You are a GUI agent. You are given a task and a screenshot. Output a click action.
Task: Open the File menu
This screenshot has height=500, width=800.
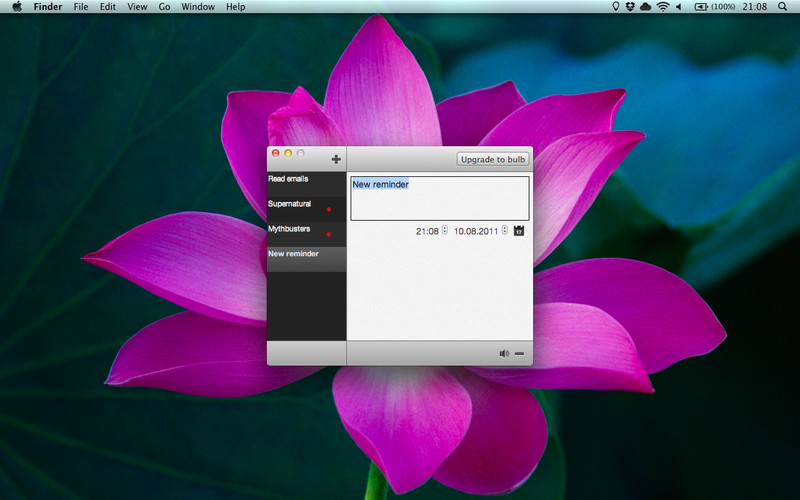point(81,7)
